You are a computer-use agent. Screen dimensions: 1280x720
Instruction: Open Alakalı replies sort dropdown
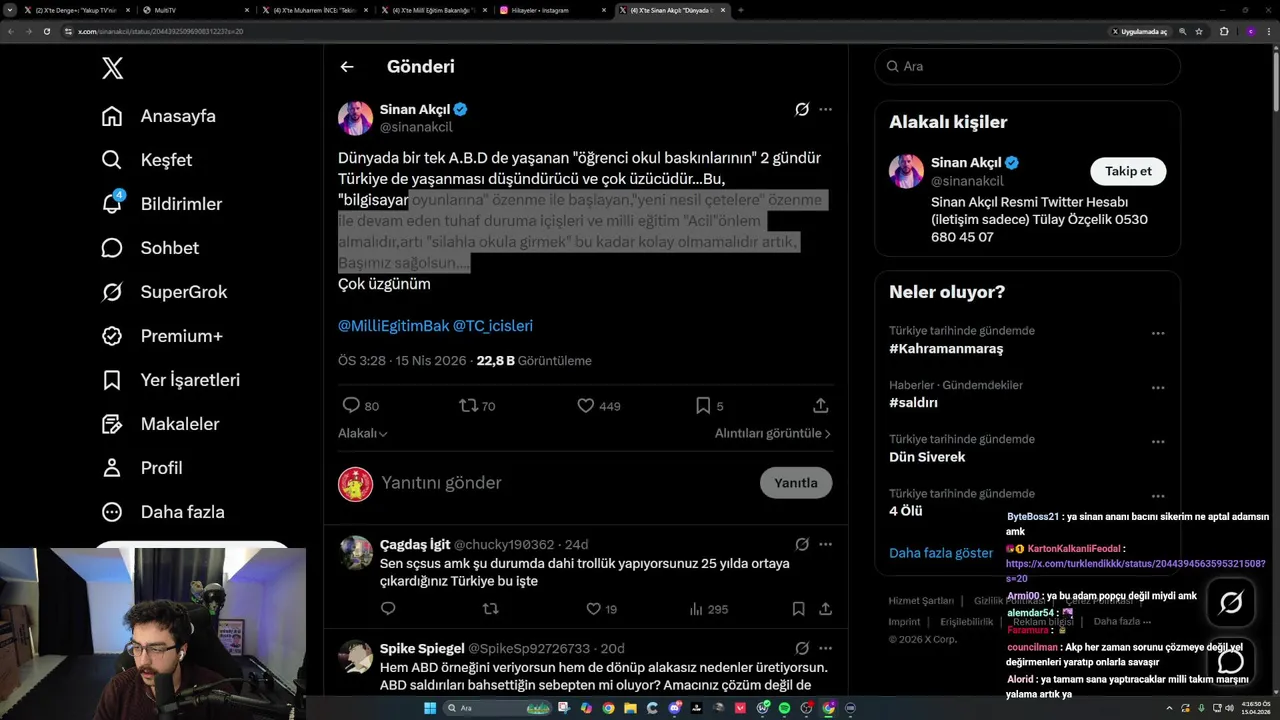click(x=363, y=434)
